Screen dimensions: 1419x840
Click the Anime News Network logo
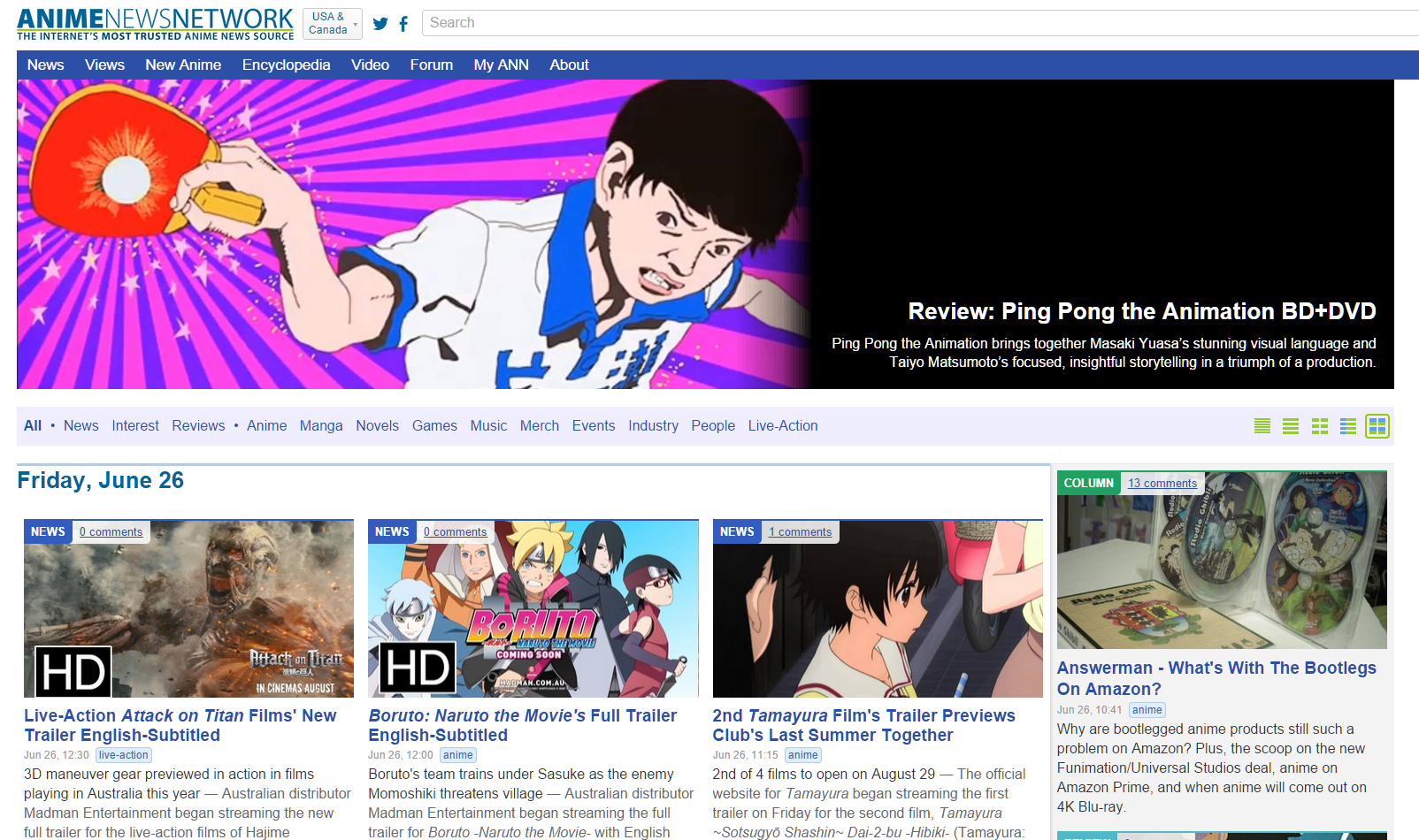pos(155,24)
